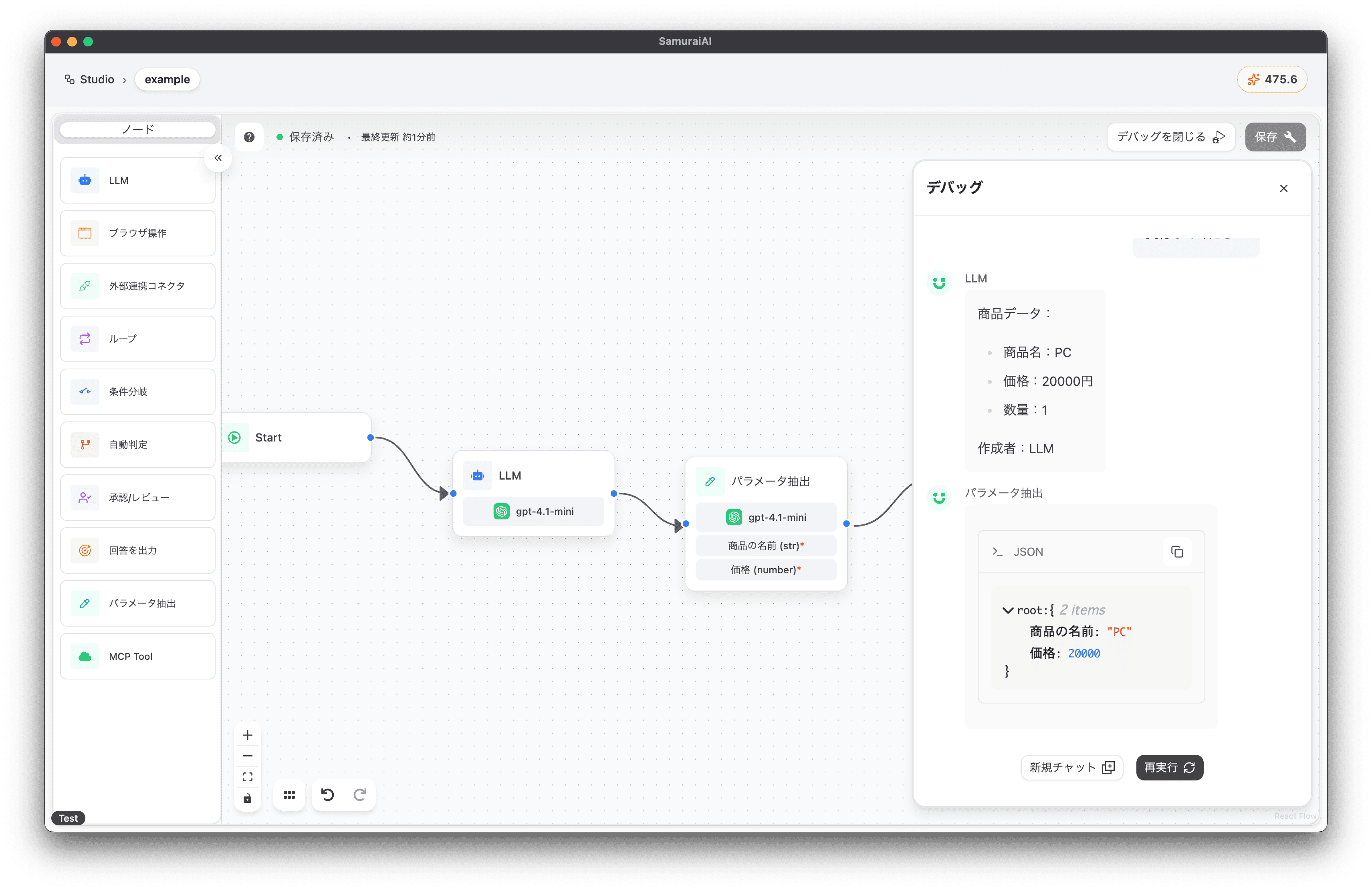Click the help question mark icon

[249, 137]
